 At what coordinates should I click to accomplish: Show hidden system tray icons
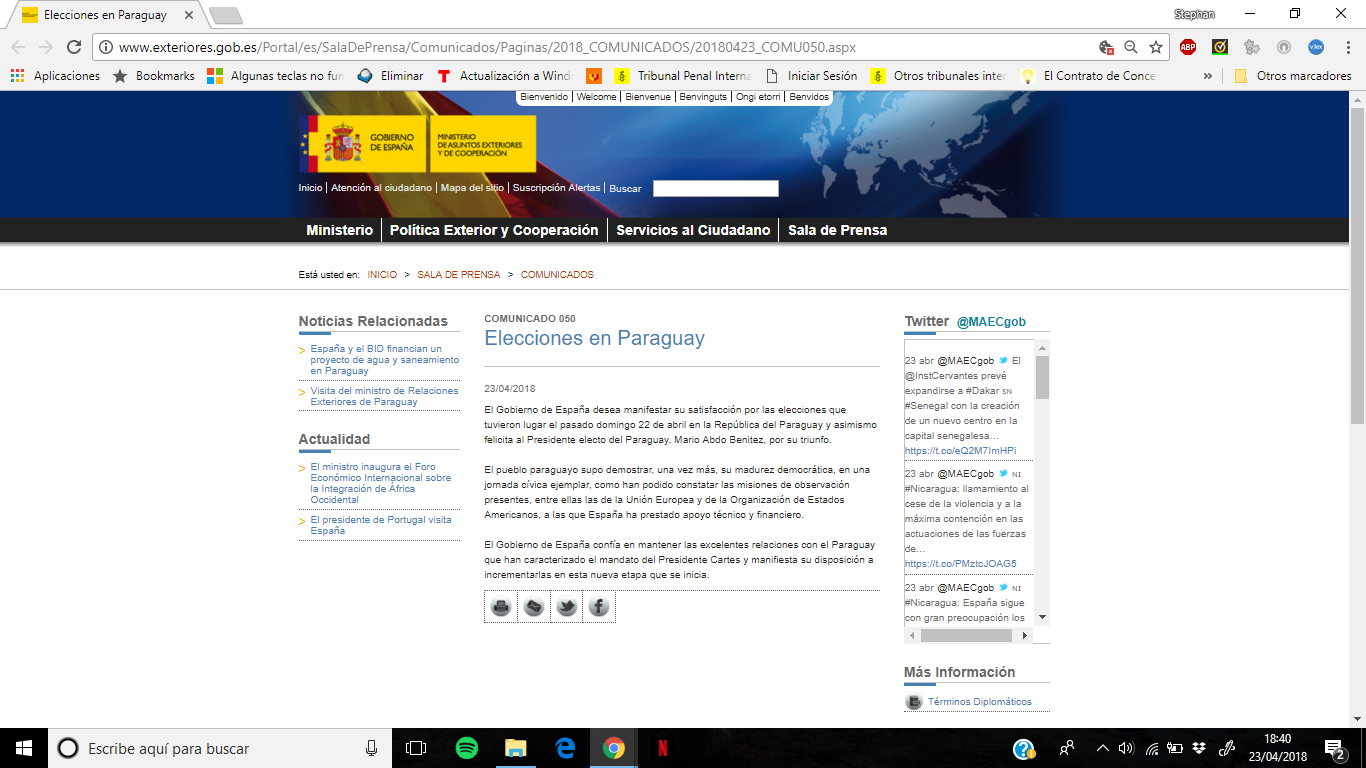(x=1102, y=748)
